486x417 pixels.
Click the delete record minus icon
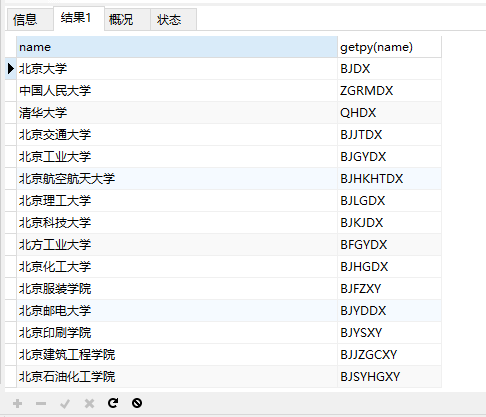[41, 404]
